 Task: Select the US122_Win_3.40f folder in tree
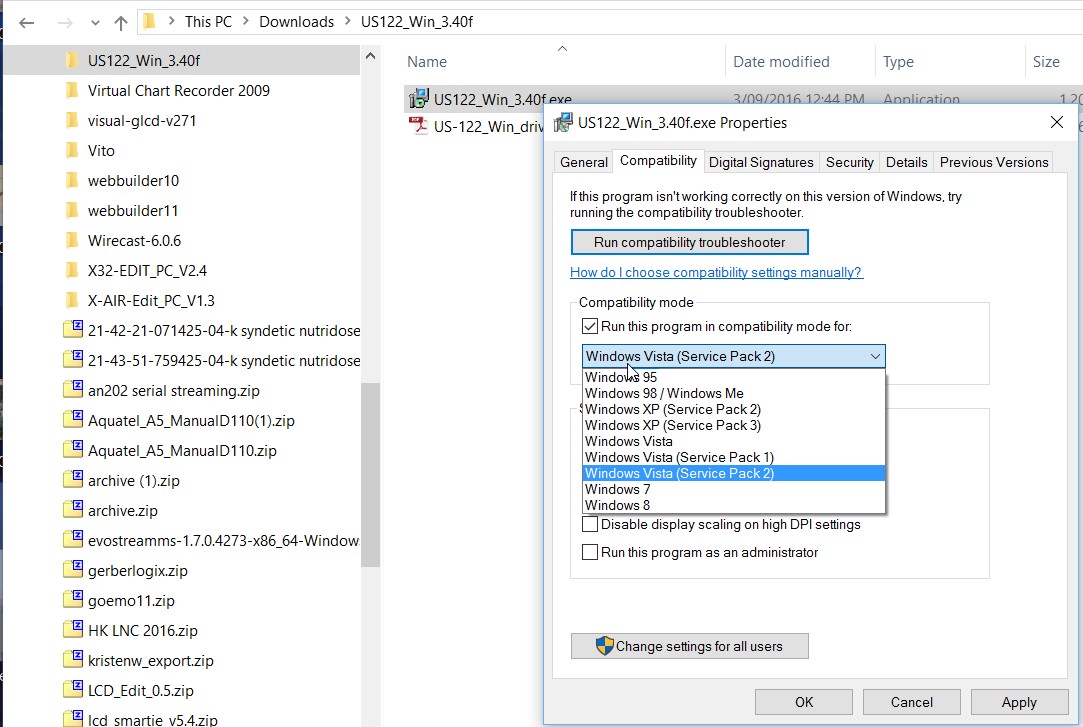144,61
